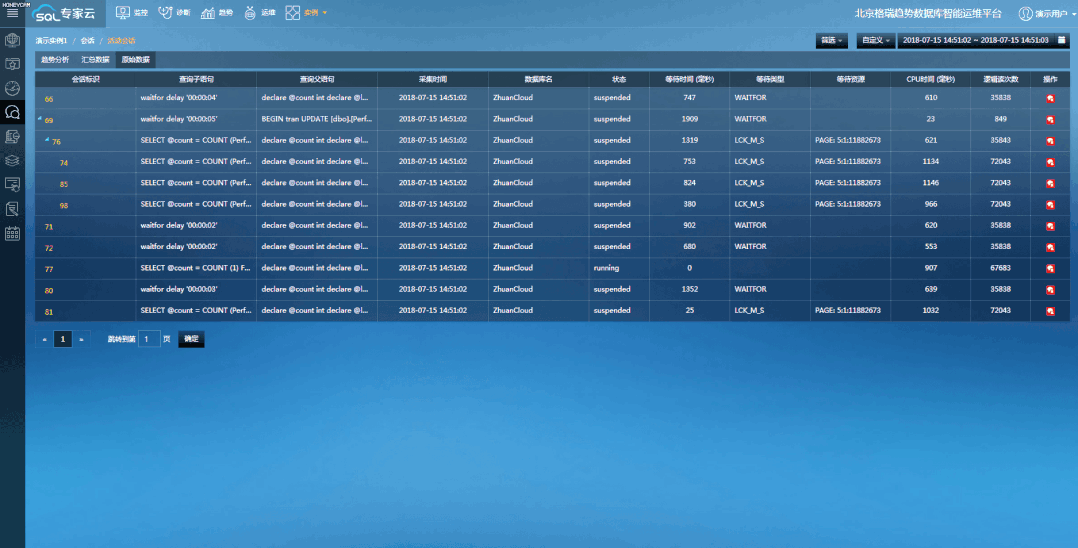Screen dimensions: 1078x548
Task: Open the star monitor icon in sidebar
Action: point(12,64)
